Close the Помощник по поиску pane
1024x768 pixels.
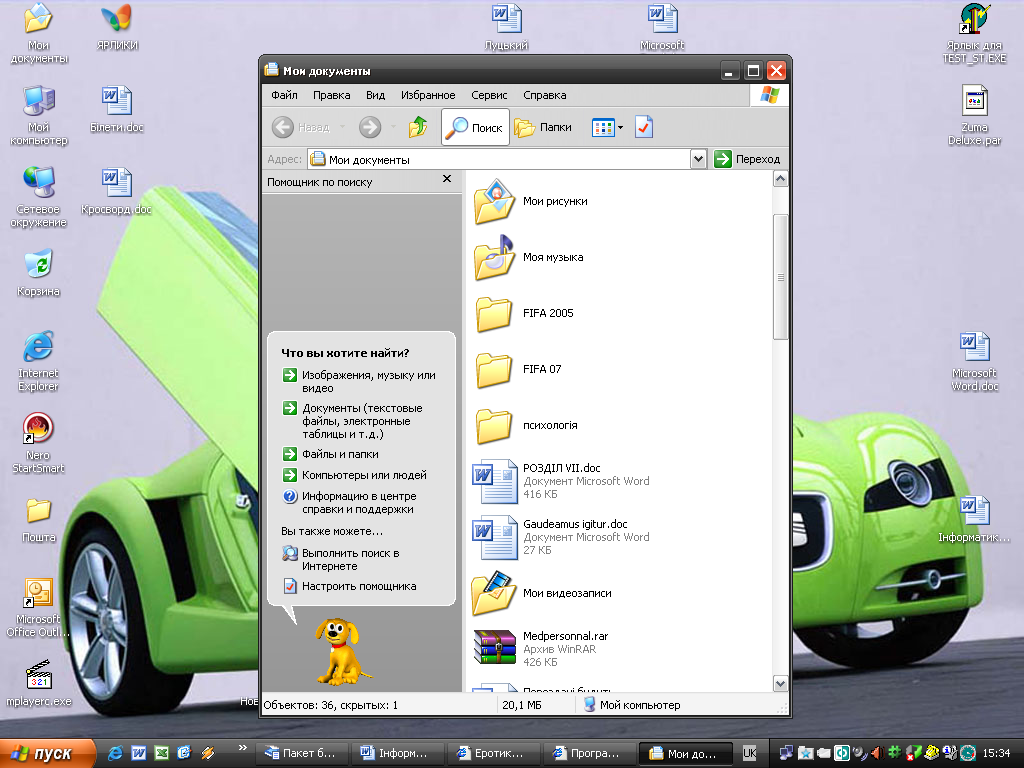click(x=447, y=179)
